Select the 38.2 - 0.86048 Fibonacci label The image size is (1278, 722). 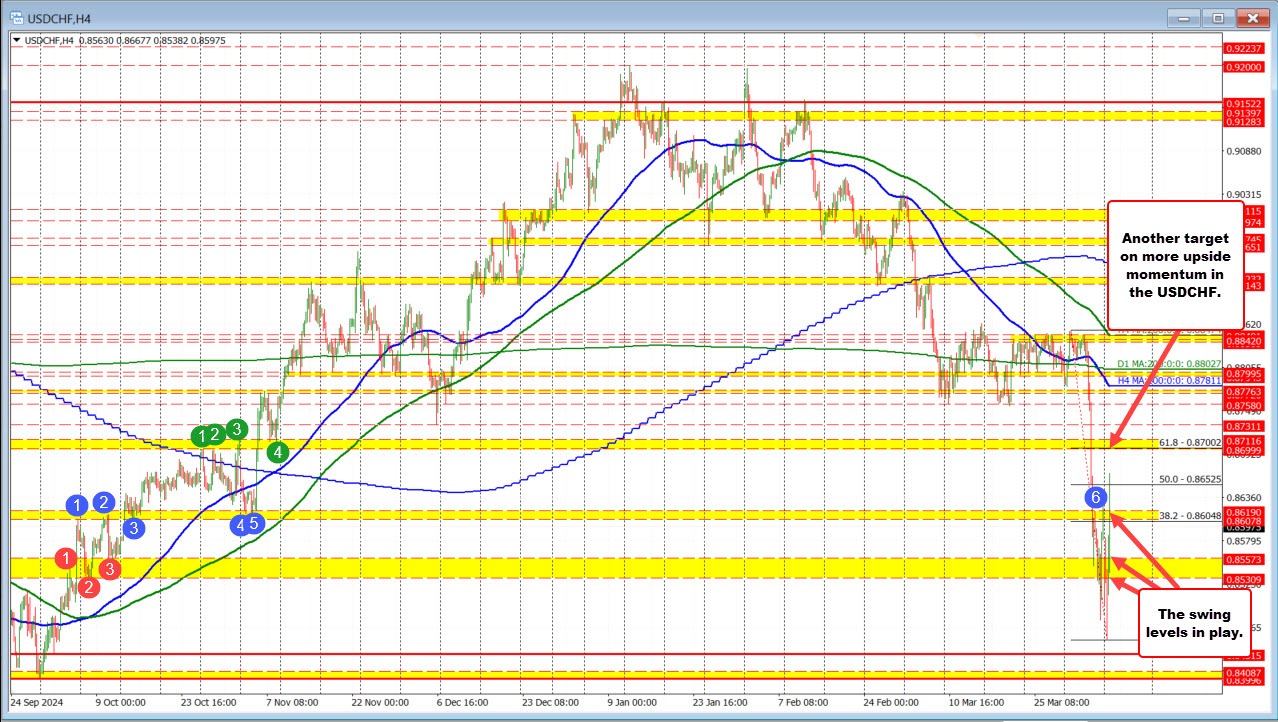[x=1190, y=516]
